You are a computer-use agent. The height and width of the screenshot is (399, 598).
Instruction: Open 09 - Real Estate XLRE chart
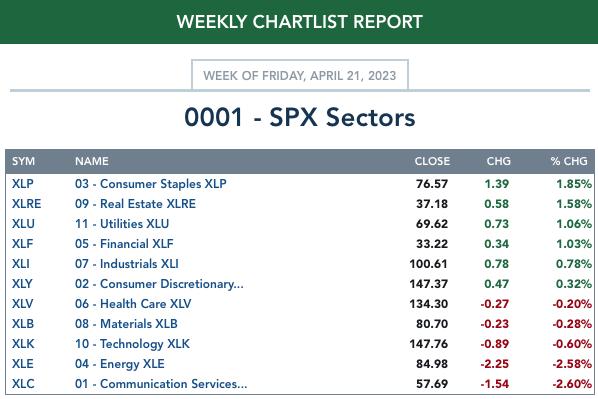[x=135, y=204]
